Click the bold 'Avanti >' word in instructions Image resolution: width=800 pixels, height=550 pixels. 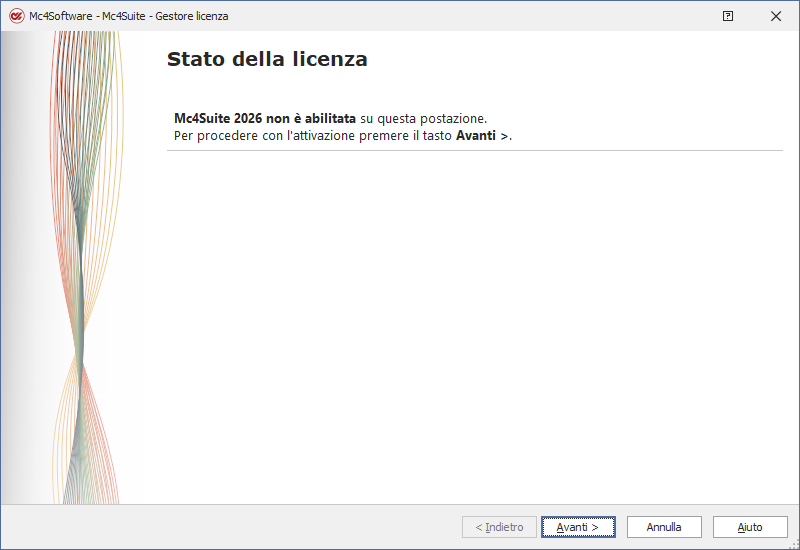tap(482, 136)
